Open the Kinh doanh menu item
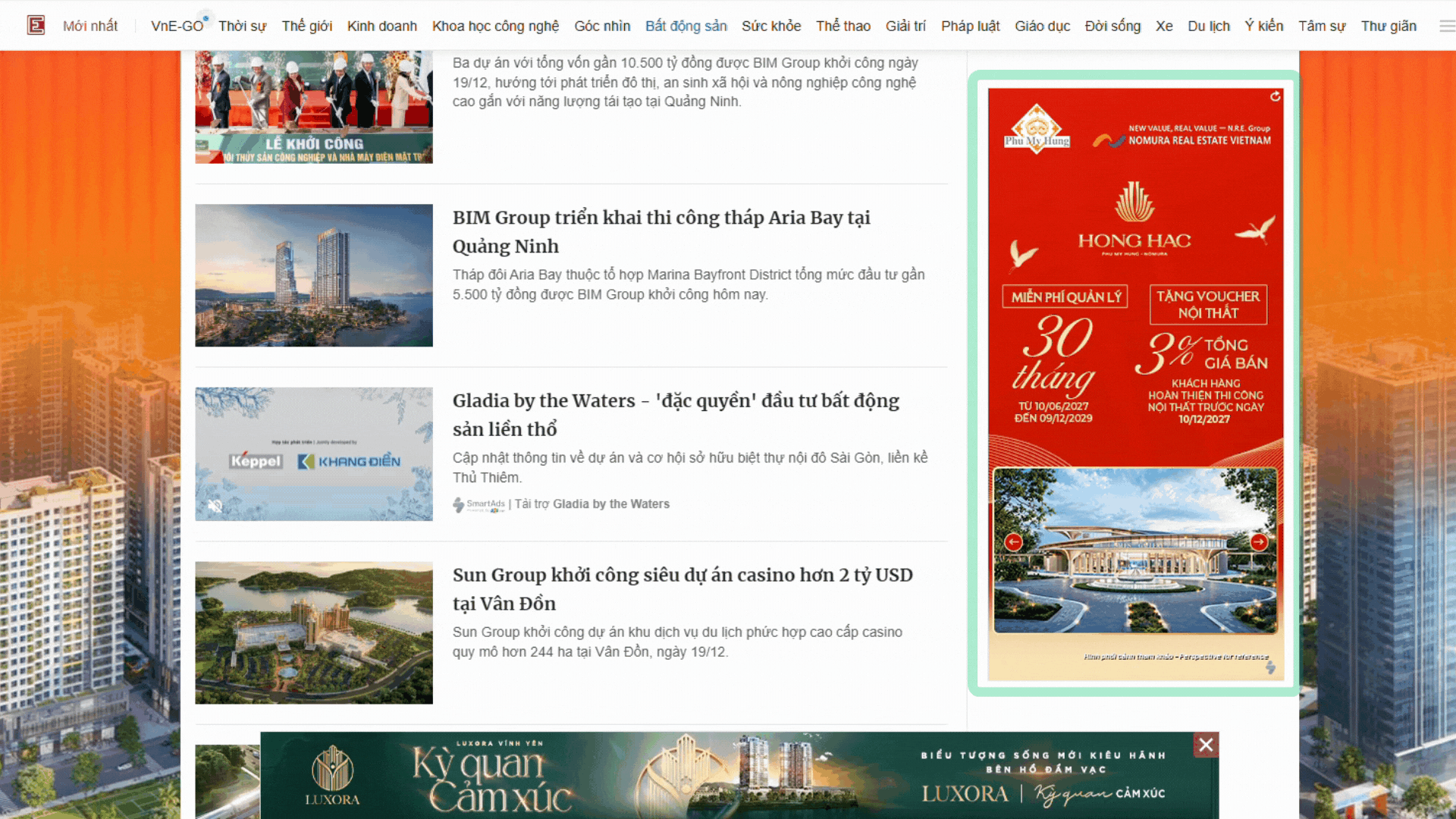This screenshot has height=819, width=1456. click(x=381, y=25)
